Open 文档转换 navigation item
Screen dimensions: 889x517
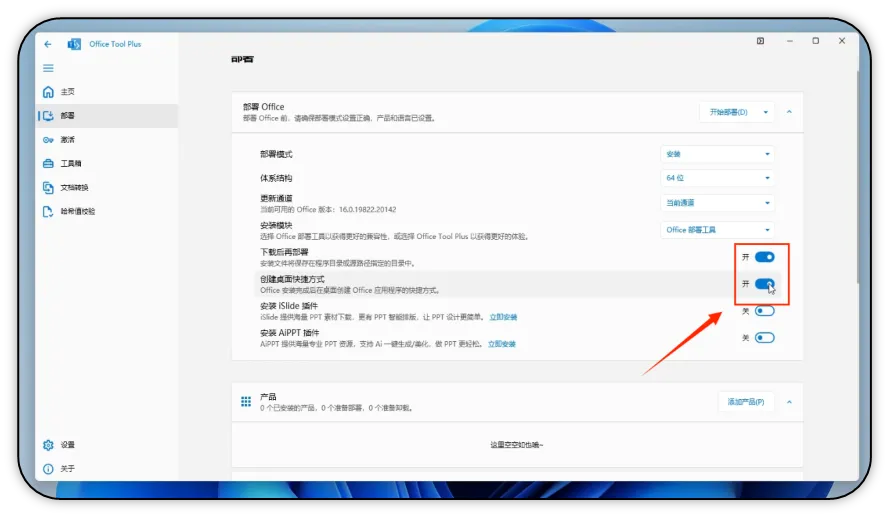pyautogui.click(x=107, y=187)
